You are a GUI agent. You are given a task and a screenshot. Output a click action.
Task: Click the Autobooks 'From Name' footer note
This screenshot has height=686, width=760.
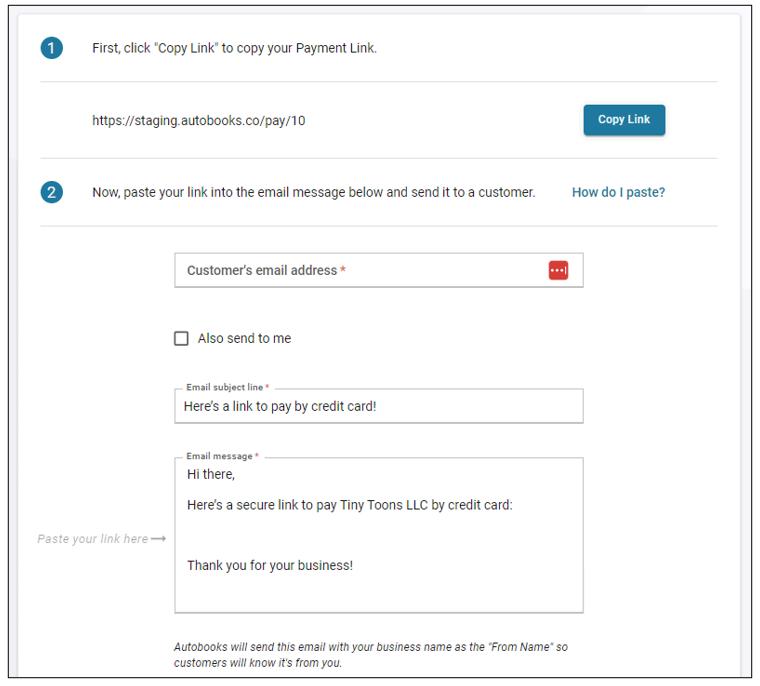point(370,655)
